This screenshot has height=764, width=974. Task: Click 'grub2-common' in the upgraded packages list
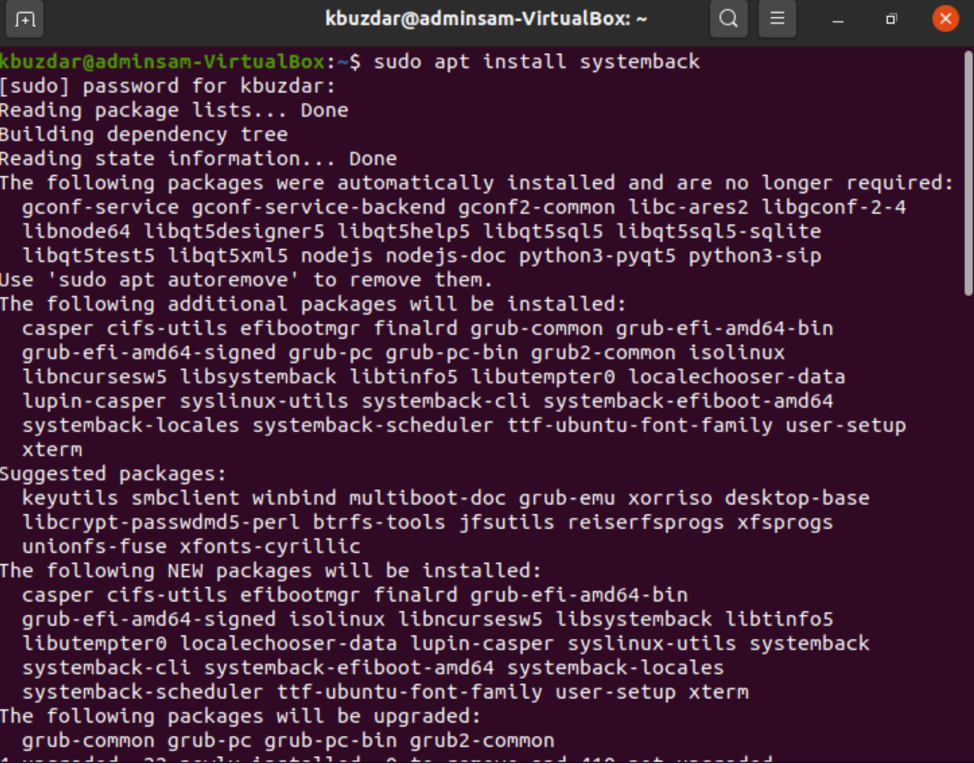click(482, 740)
